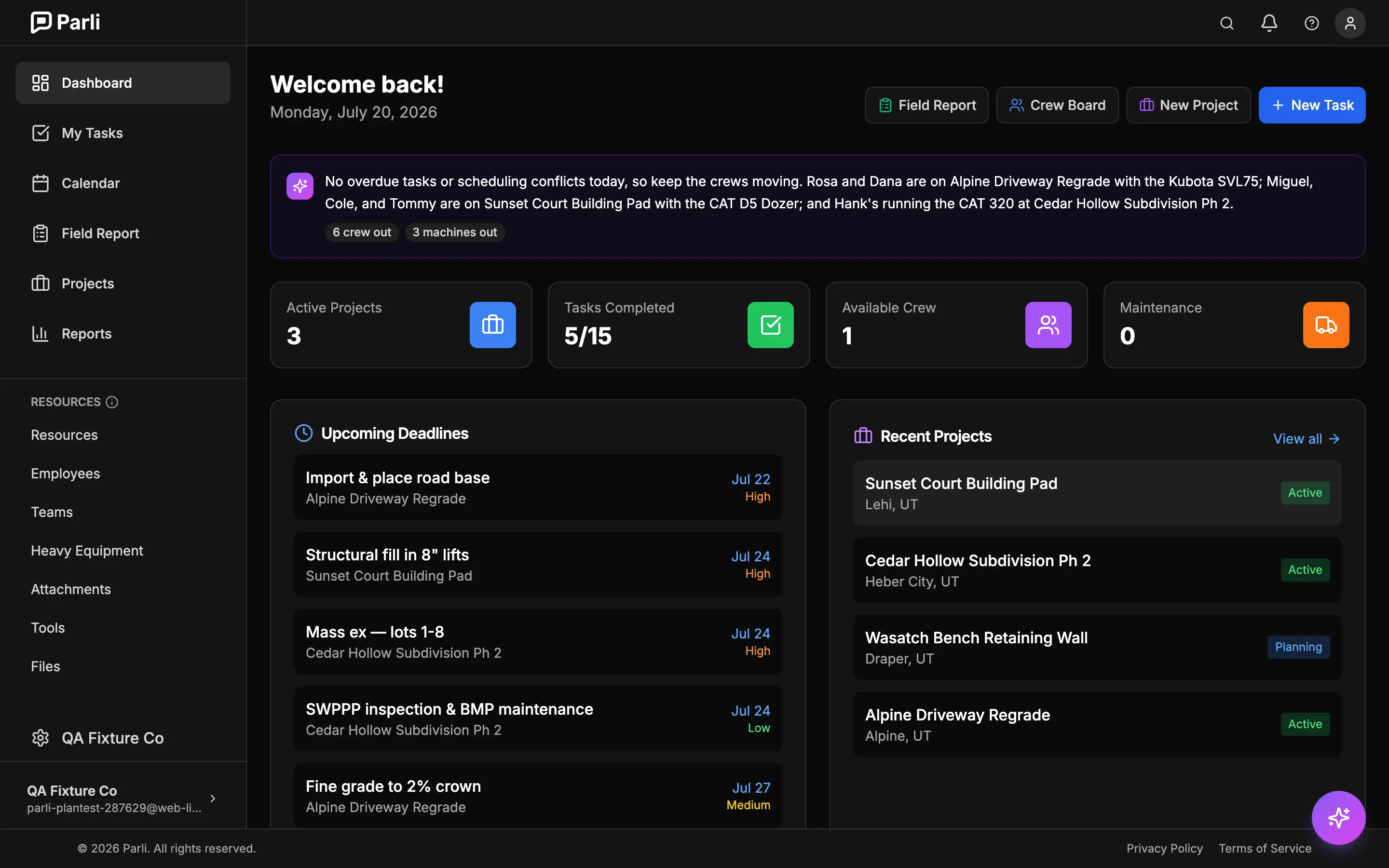
Task: Open Fine grade to 2% crown deadline
Action: [x=538, y=796]
